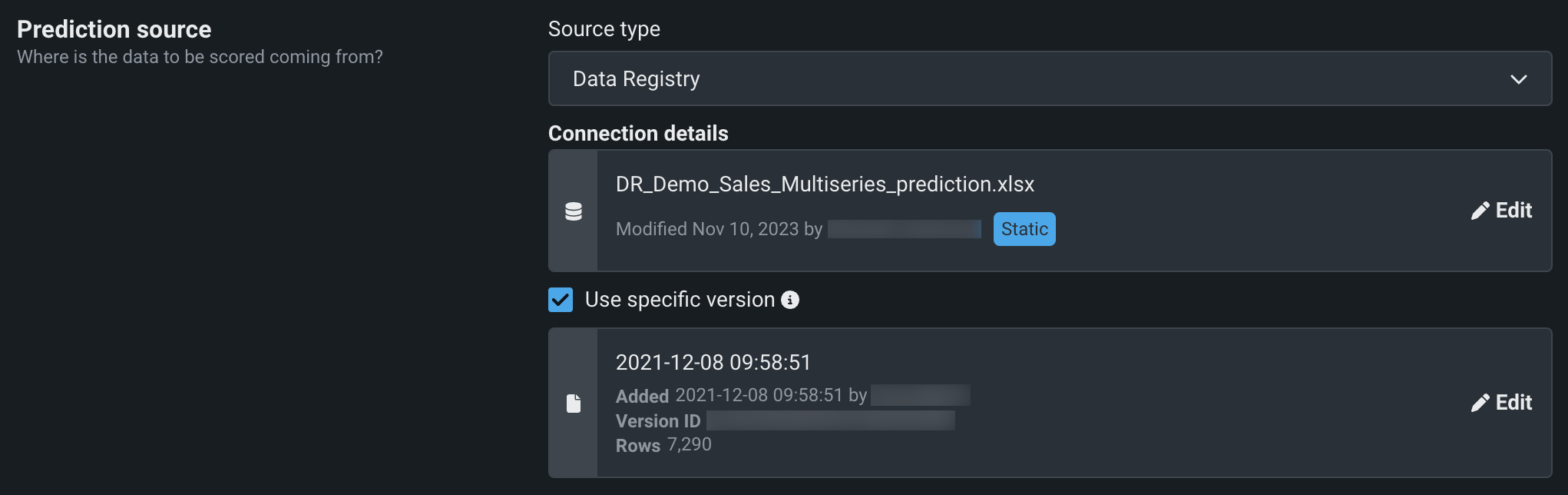Click the file icon beside the version timestamp
1568x495 pixels.
[574, 404]
